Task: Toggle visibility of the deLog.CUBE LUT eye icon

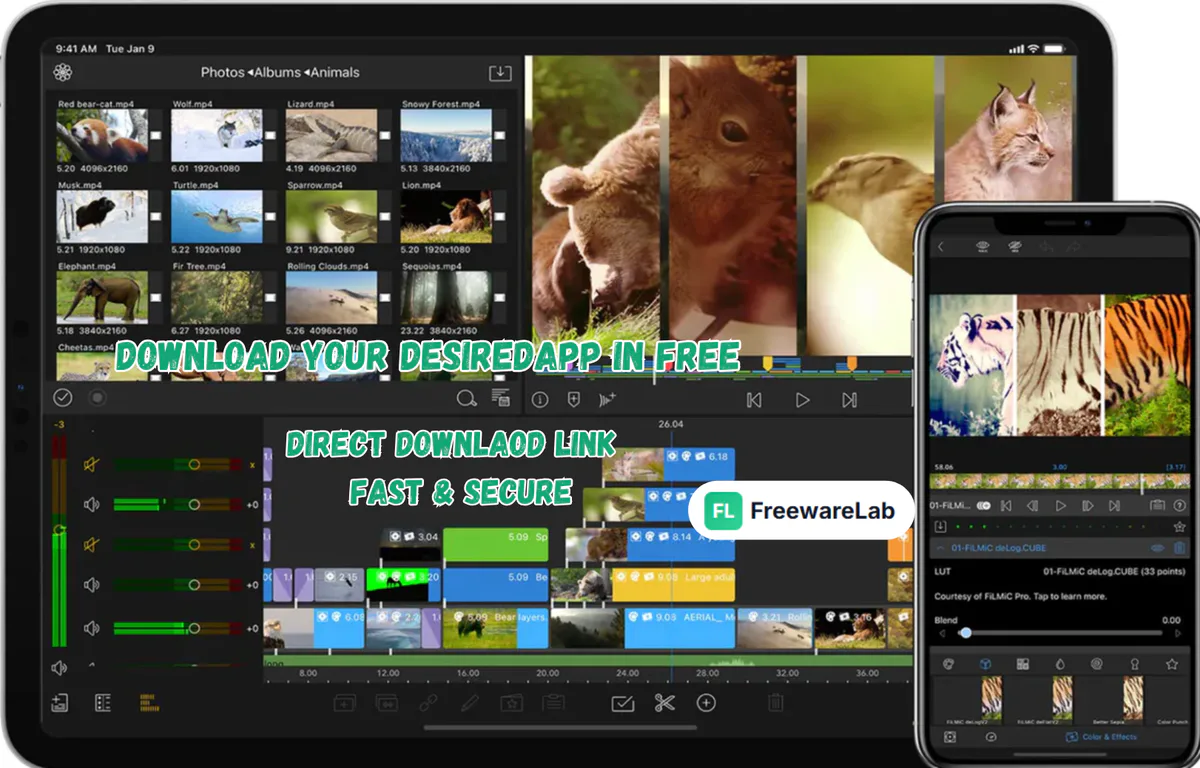Action: tap(1158, 548)
